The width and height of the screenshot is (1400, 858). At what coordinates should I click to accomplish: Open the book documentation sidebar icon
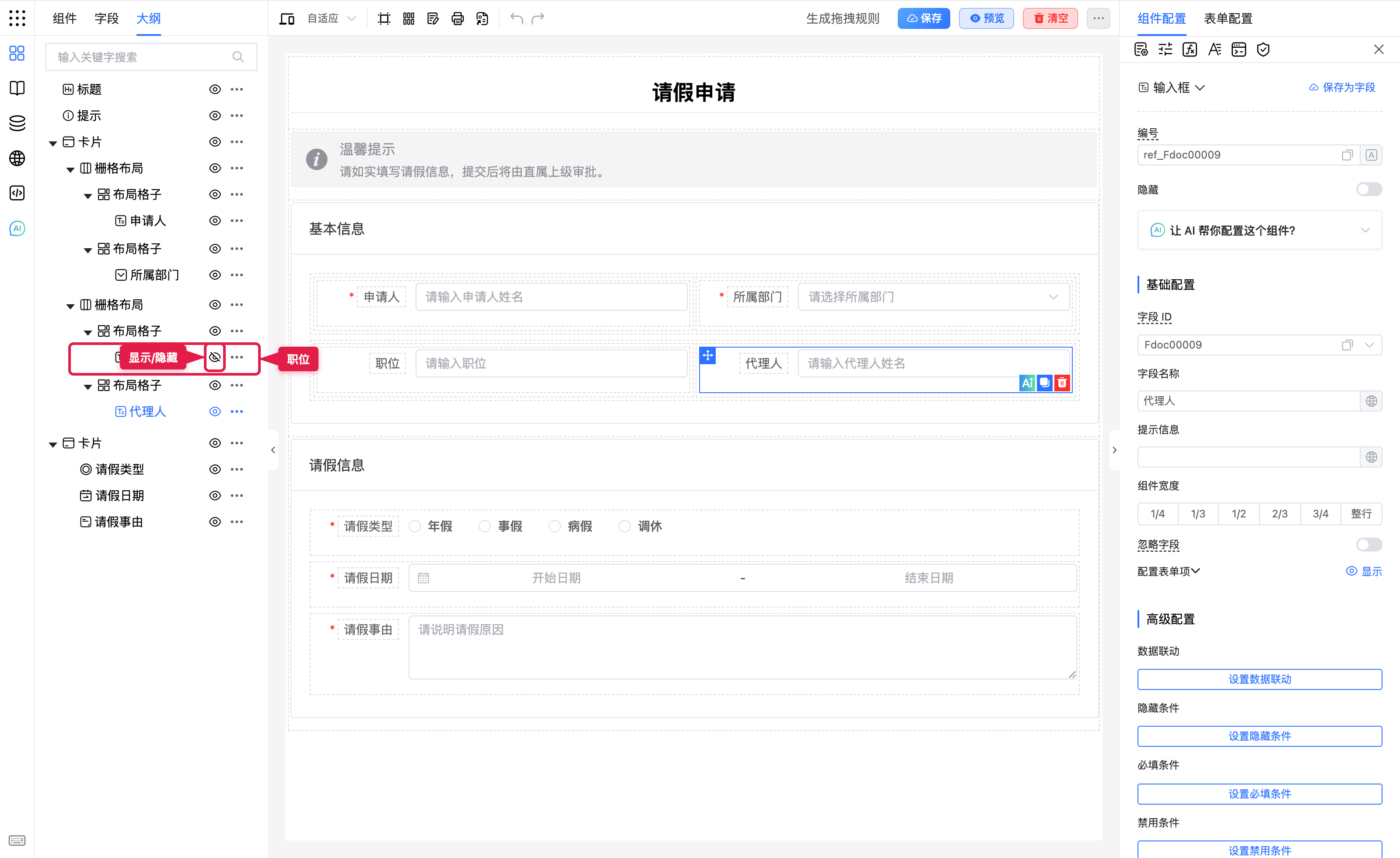(x=17, y=88)
